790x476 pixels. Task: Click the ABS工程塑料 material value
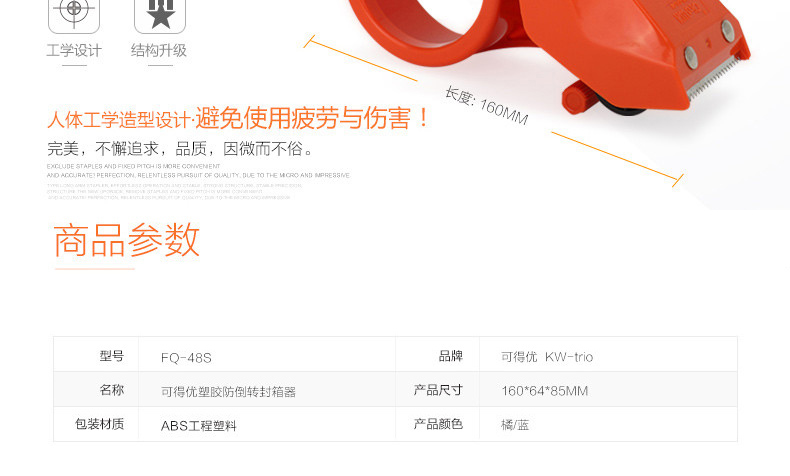pyautogui.click(x=199, y=426)
